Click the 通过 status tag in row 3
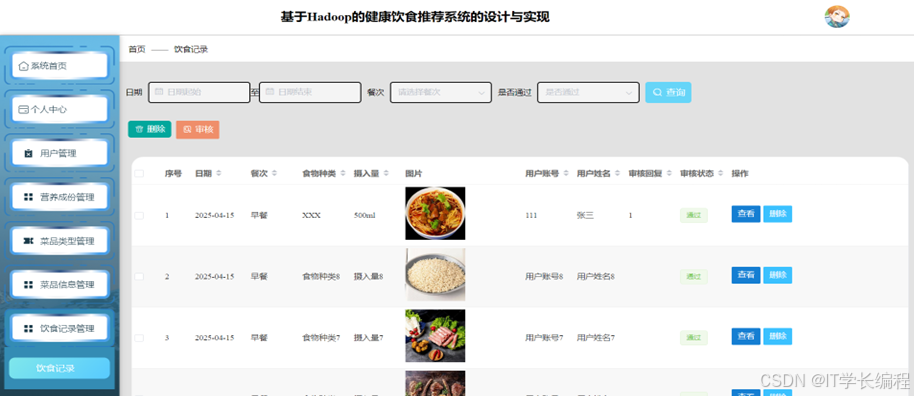The width and height of the screenshot is (914, 396). point(694,338)
